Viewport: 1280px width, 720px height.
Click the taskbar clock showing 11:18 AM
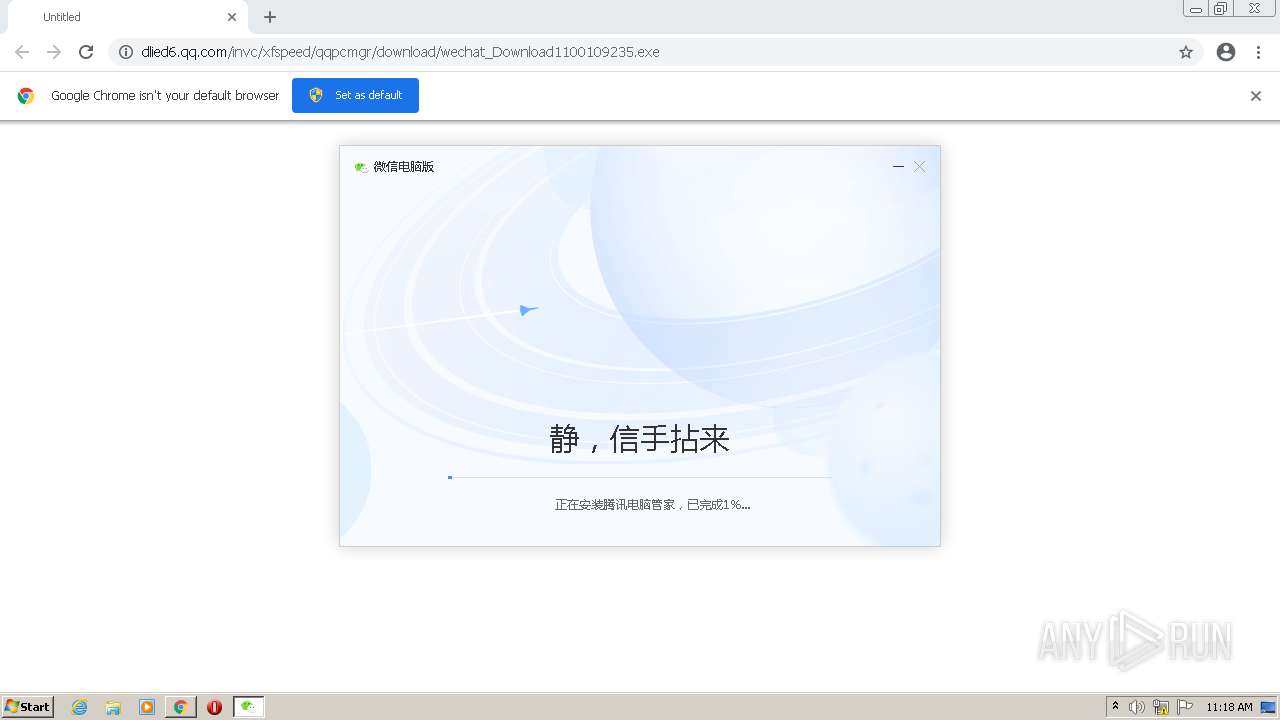(1229, 707)
